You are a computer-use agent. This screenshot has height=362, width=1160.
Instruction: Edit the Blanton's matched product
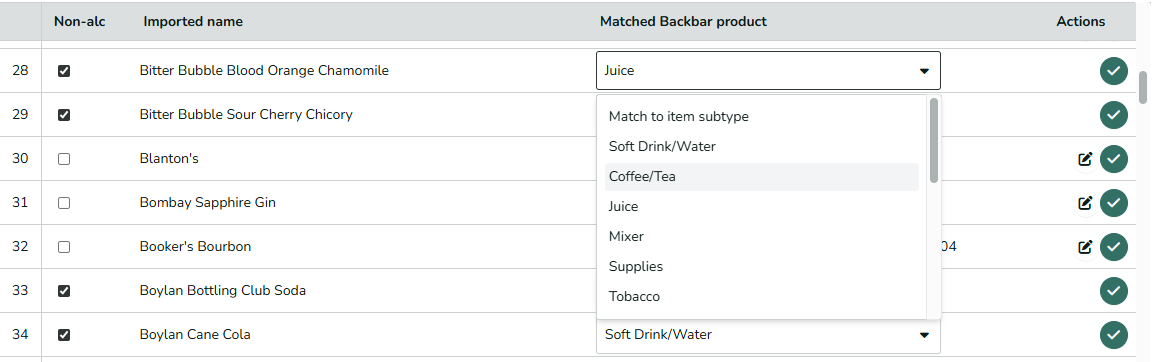point(1085,159)
